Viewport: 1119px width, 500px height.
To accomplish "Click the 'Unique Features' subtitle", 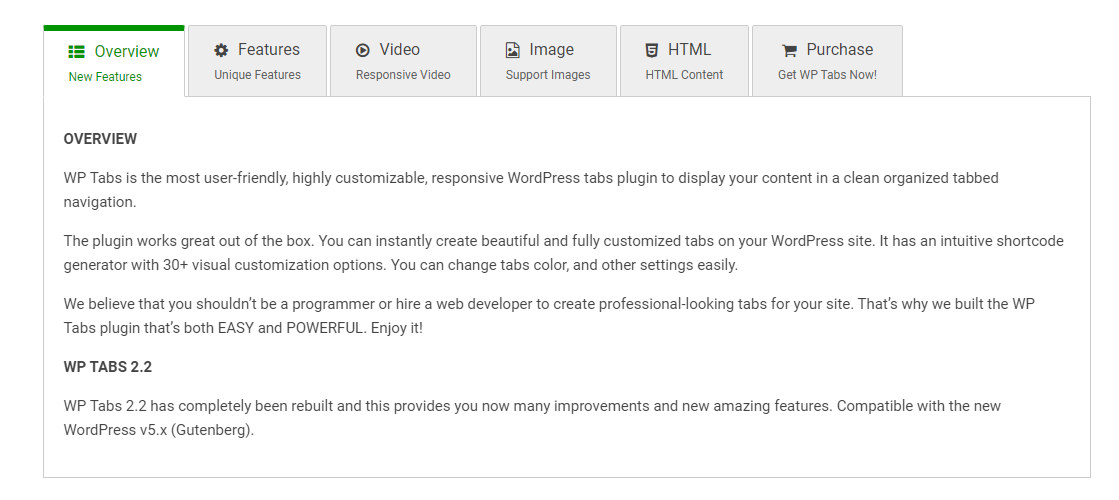I will (x=258, y=74).
